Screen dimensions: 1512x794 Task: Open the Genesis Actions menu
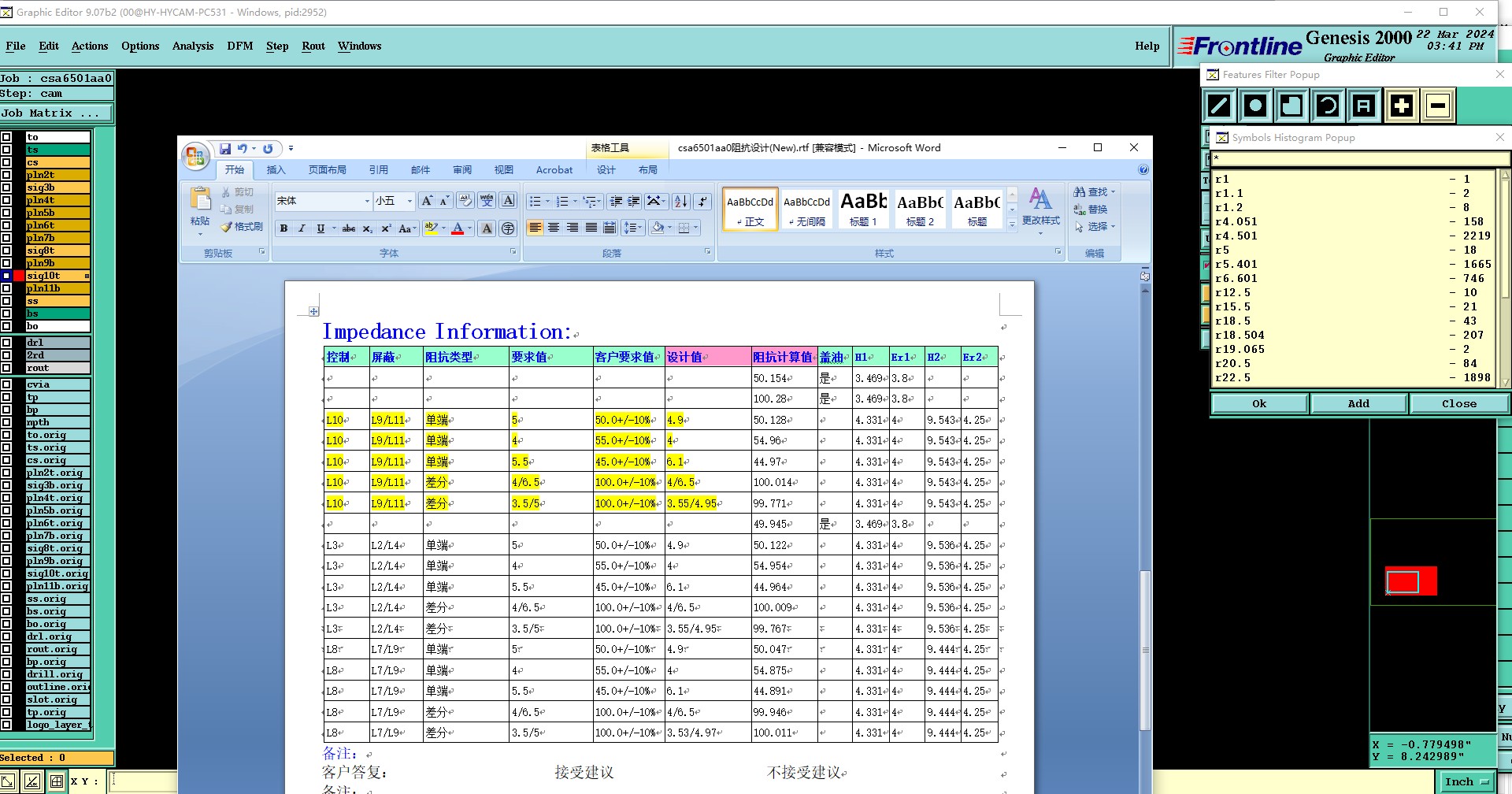90,46
